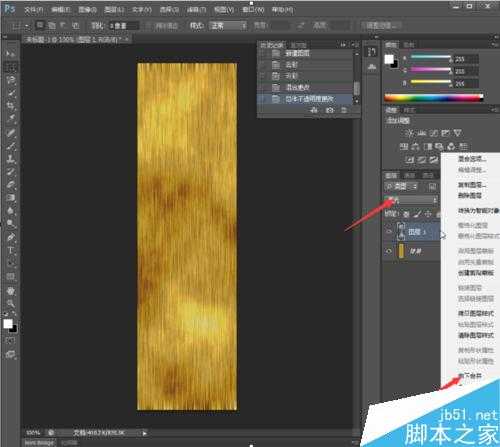Choose 向下合并 from the context menu

tap(471, 376)
